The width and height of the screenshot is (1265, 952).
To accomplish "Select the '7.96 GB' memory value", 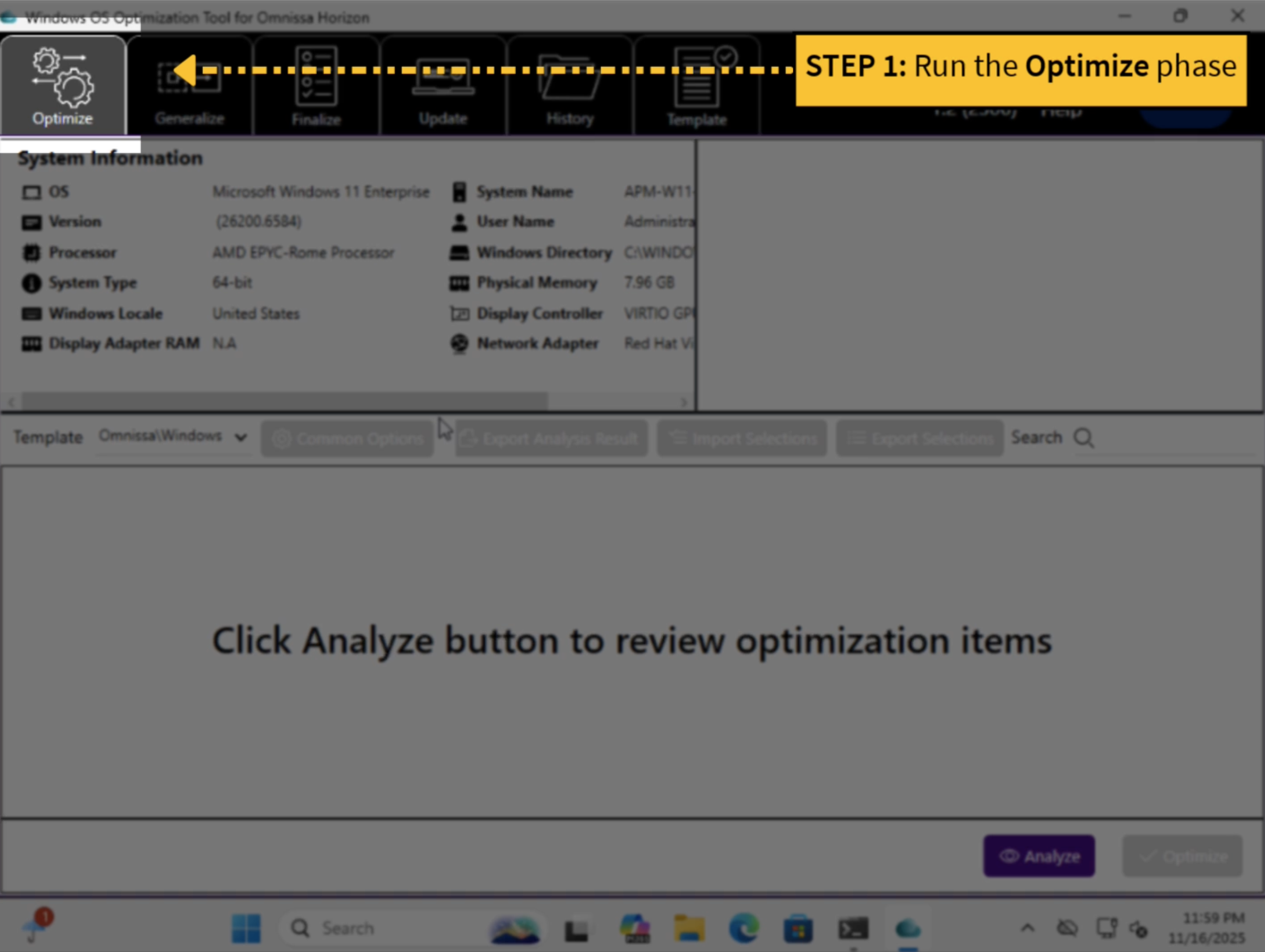I will (x=649, y=283).
